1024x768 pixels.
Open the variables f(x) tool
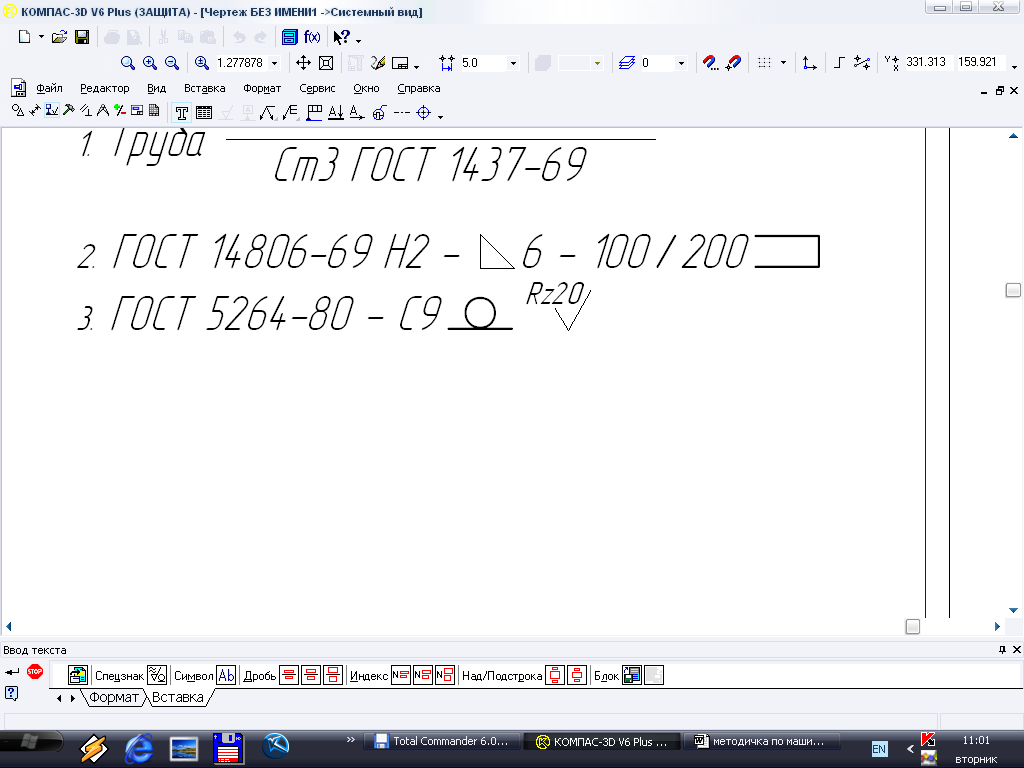pos(312,37)
